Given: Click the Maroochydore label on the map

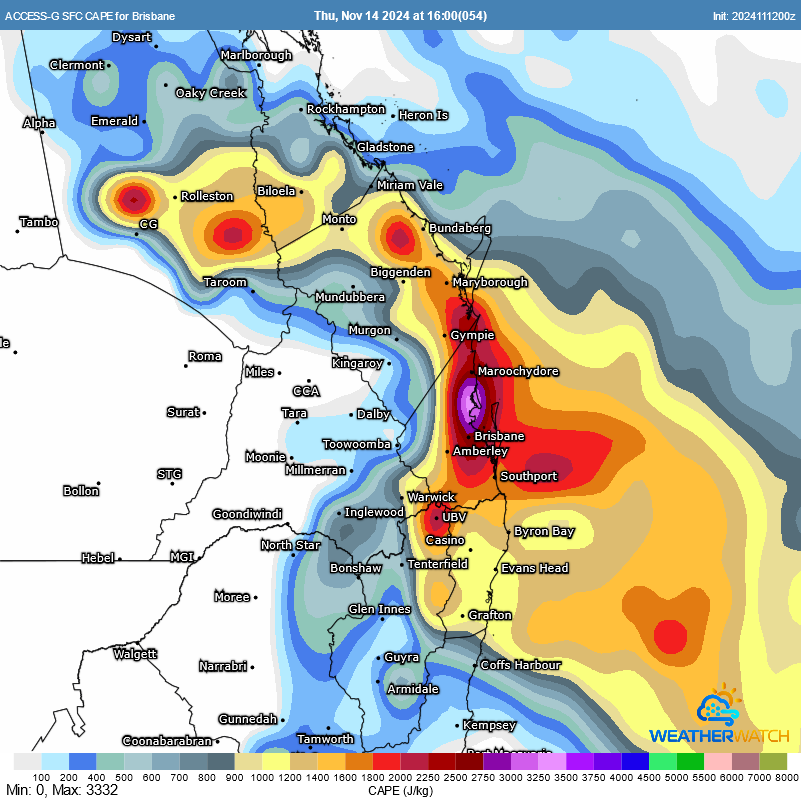Looking at the screenshot, I should click(x=519, y=371).
